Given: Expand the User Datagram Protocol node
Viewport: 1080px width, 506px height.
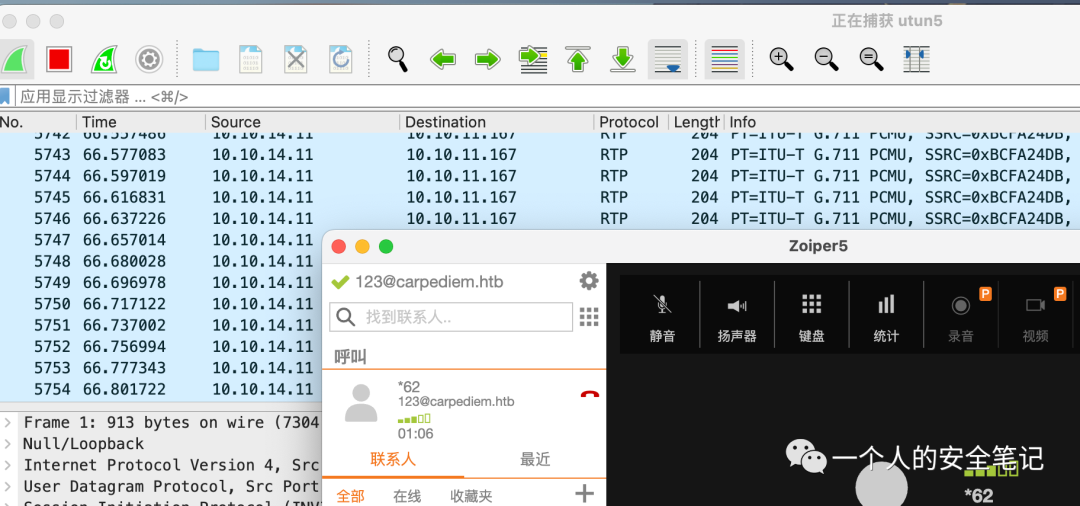Looking at the screenshot, I should (8, 486).
